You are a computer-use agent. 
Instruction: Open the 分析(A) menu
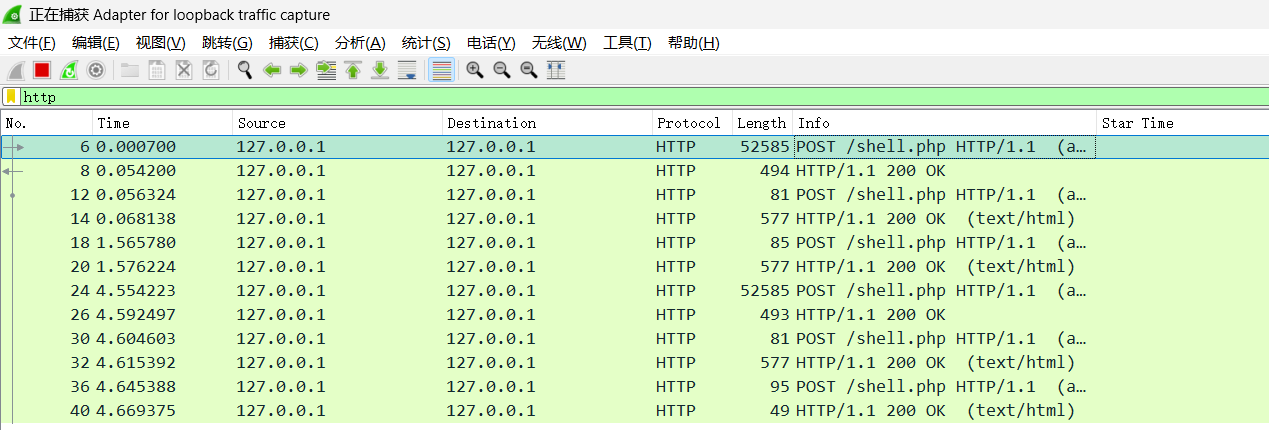tap(359, 43)
